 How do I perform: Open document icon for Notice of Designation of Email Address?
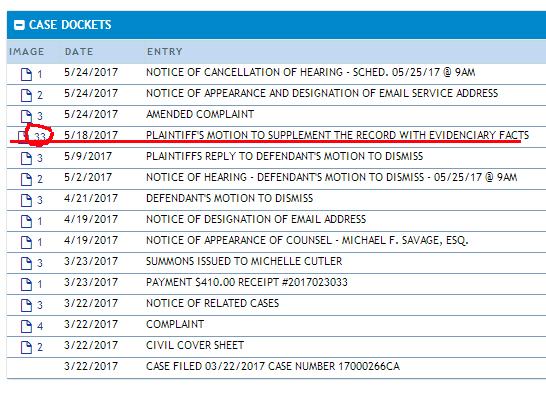click(x=26, y=221)
